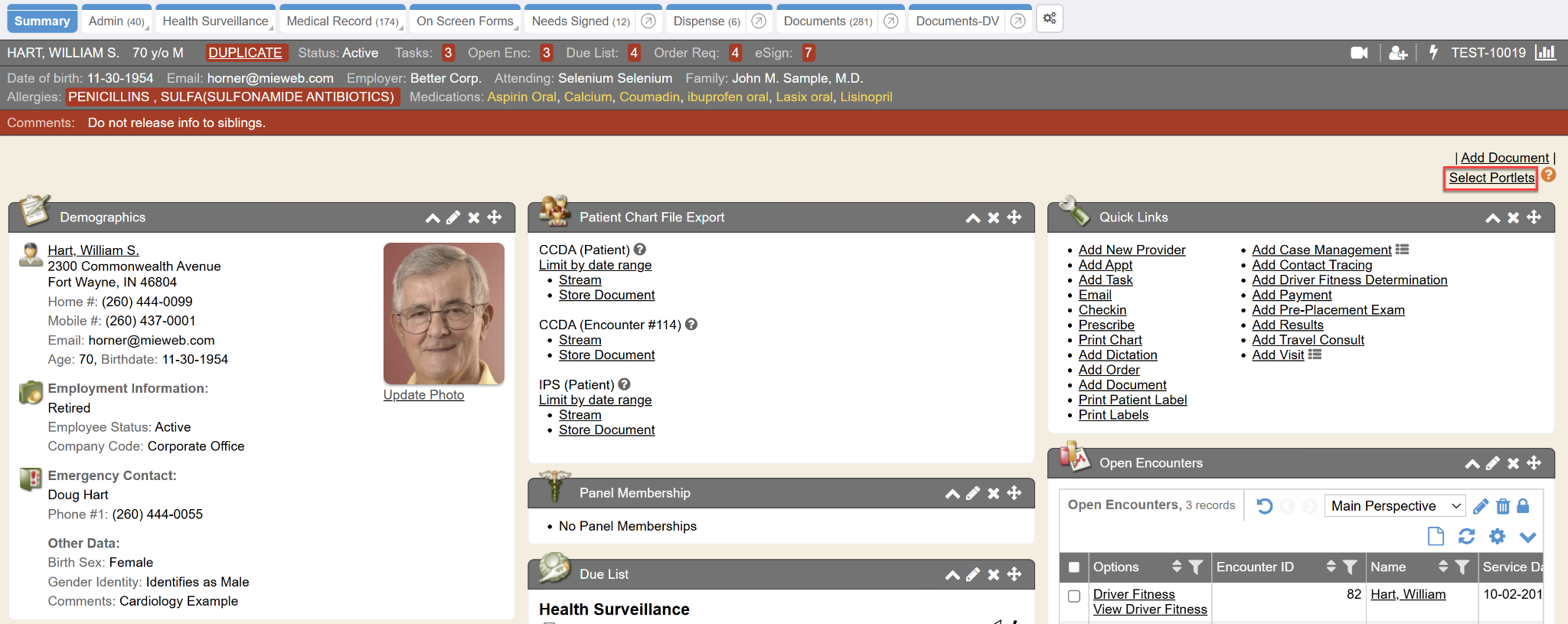Click the lock icon in Open Encounters toolbar

[x=1523, y=506]
